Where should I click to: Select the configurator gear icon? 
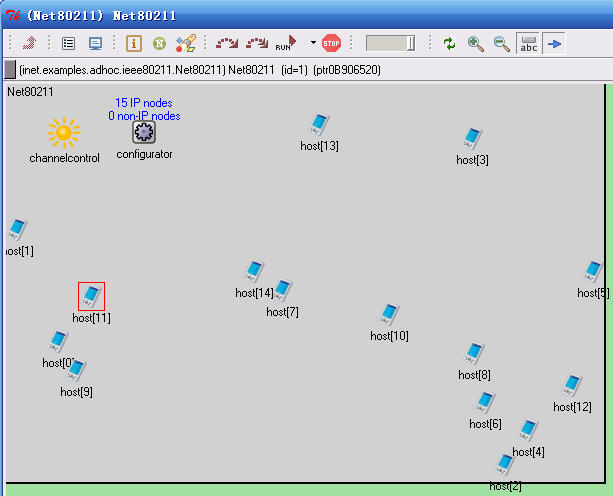[143, 132]
